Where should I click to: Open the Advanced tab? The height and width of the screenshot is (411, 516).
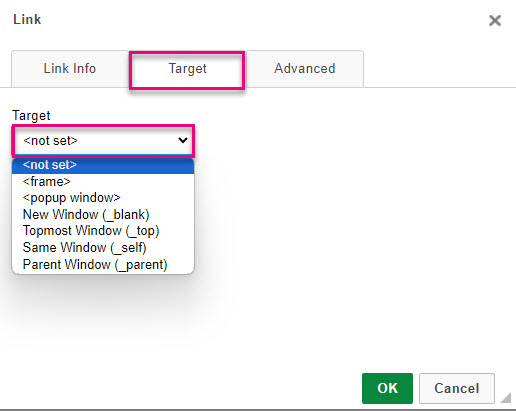pyautogui.click(x=305, y=68)
